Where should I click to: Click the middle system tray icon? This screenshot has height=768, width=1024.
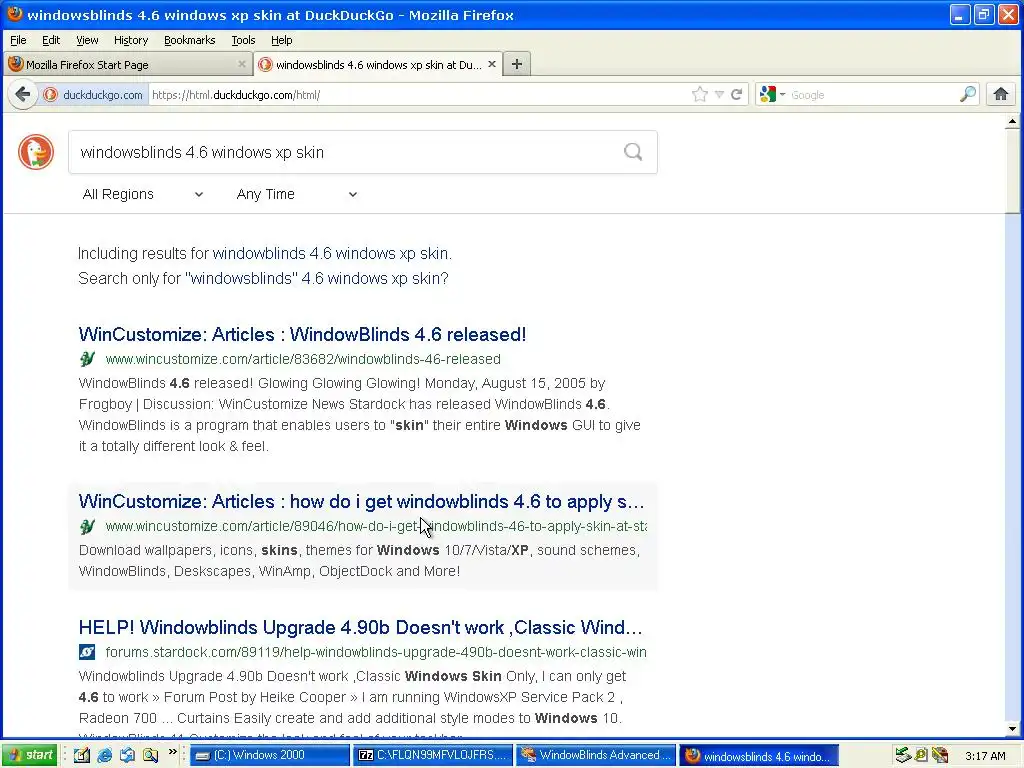tap(921, 756)
